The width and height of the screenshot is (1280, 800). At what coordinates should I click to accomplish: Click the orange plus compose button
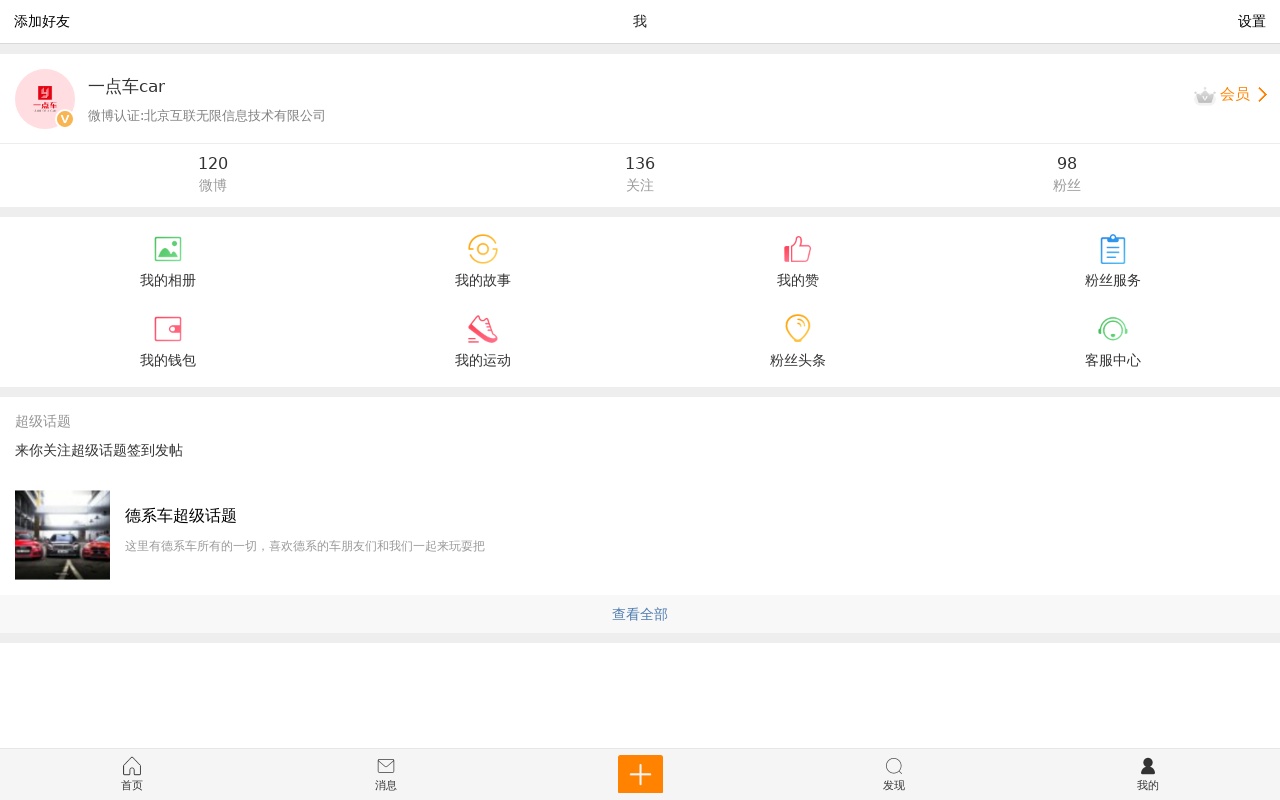[640, 774]
